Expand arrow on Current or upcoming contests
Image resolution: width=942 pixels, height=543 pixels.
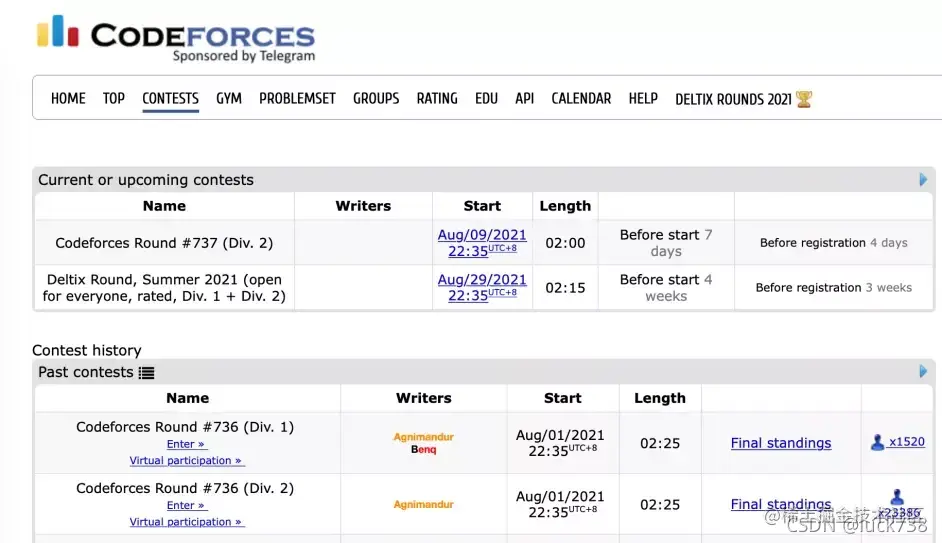tap(923, 180)
